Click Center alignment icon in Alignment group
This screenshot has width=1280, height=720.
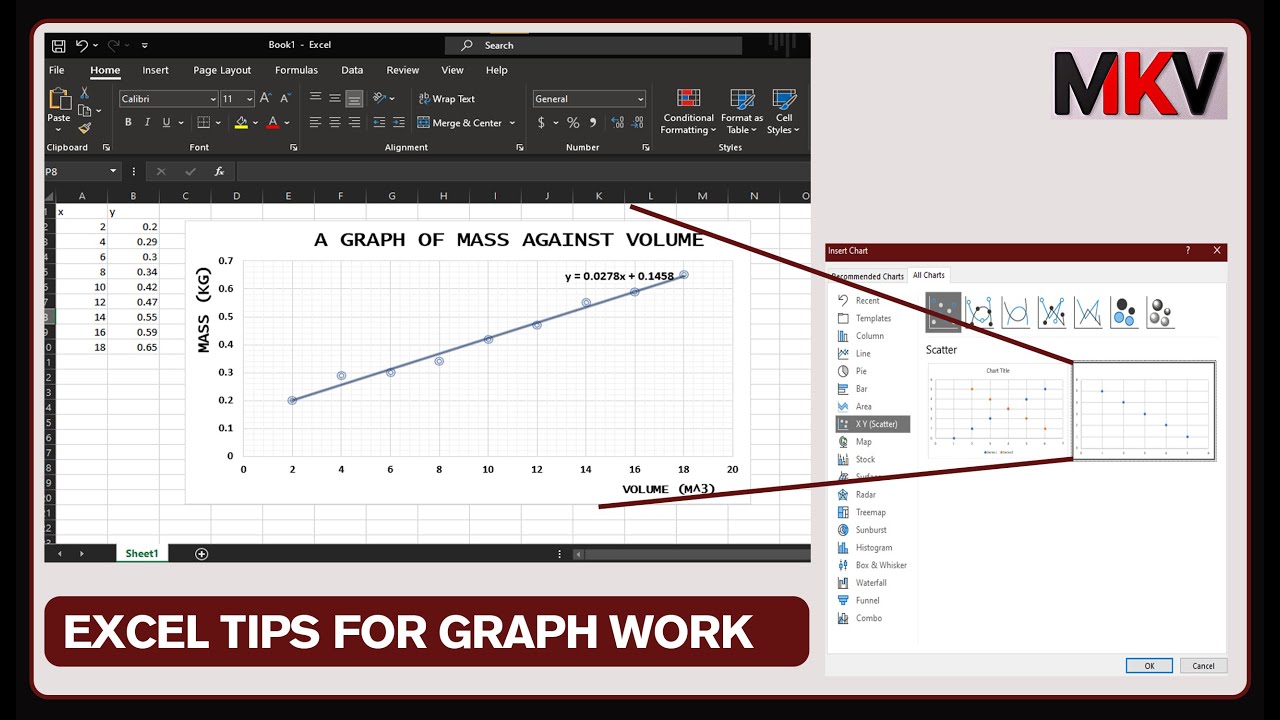(x=335, y=122)
